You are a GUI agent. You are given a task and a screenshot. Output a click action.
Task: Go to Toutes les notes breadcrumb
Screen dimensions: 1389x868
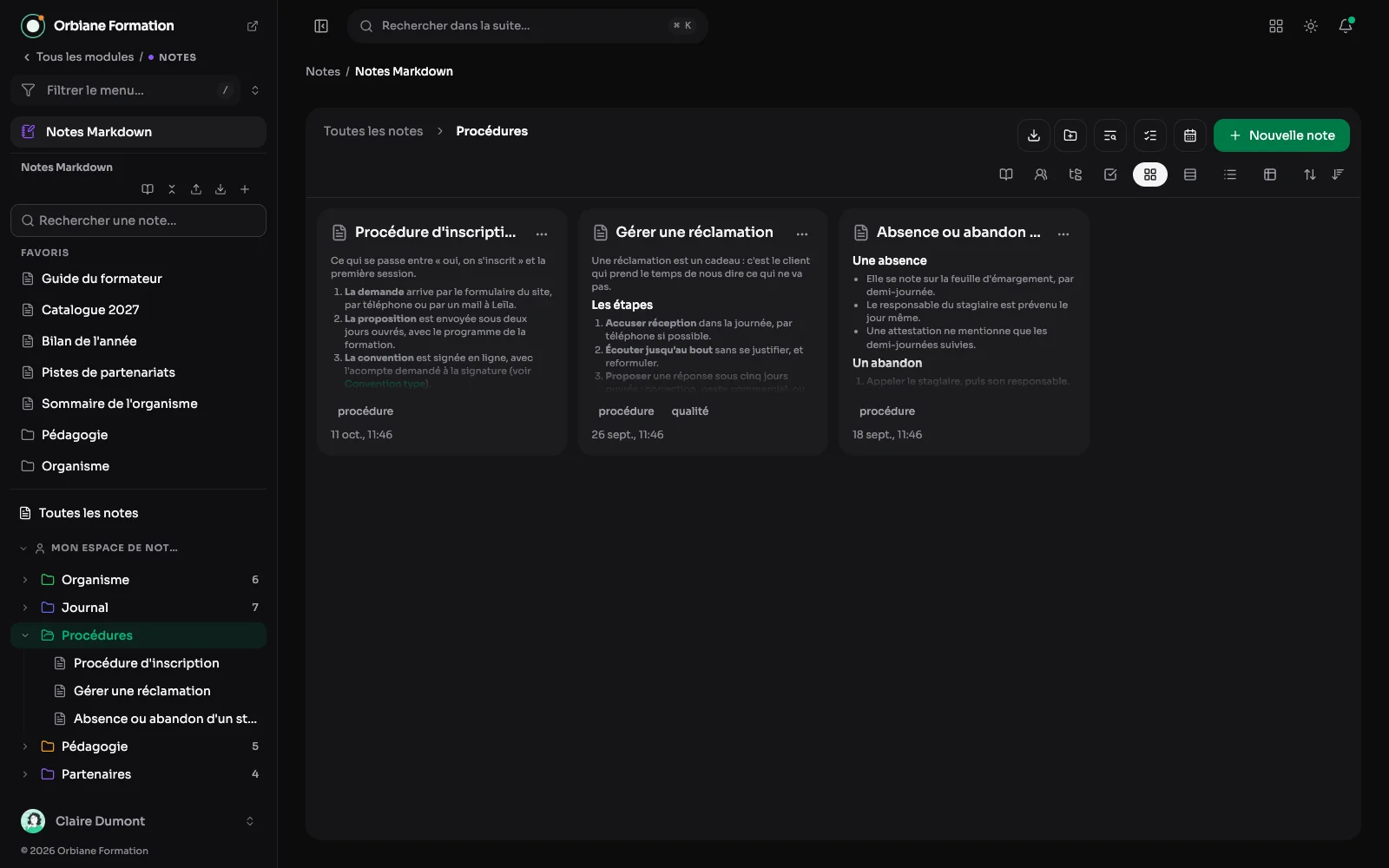[x=373, y=131]
